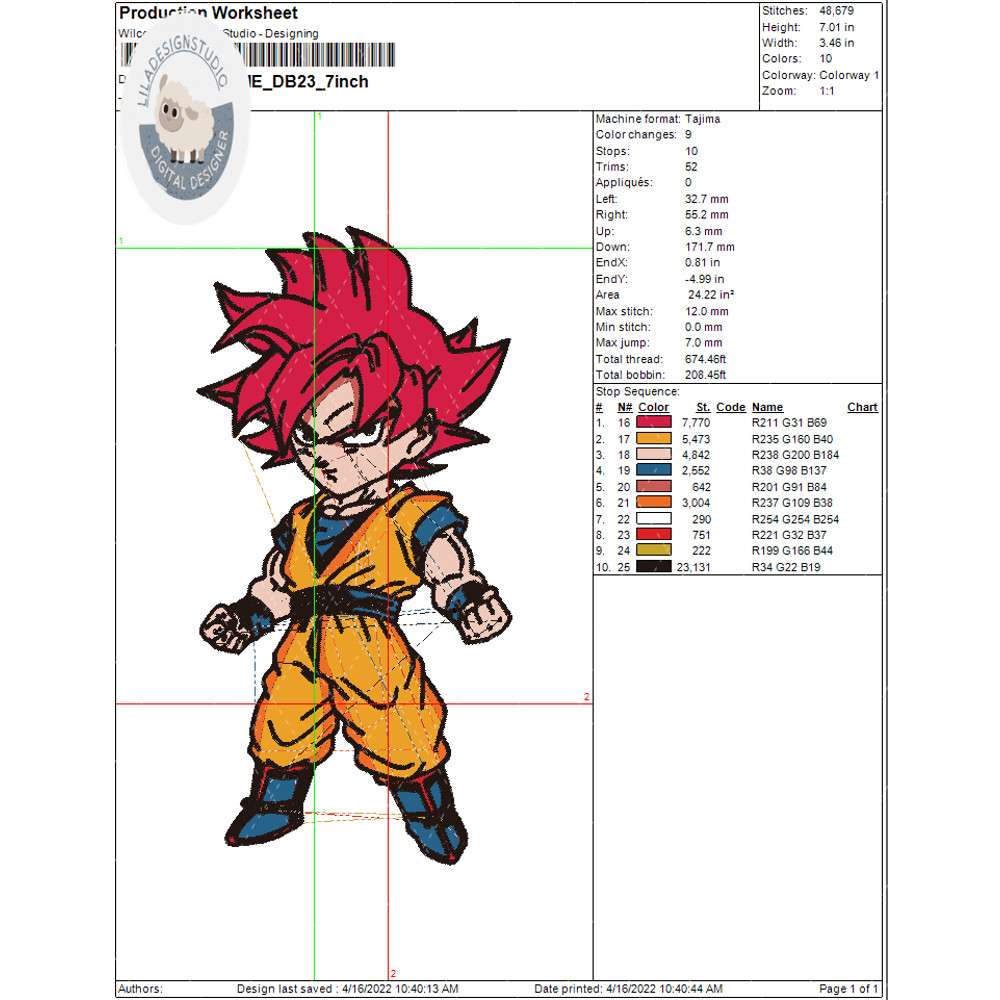The height and width of the screenshot is (1000, 1000).
Task: Click the salmon swatch for thread 20
Action: click(652, 486)
